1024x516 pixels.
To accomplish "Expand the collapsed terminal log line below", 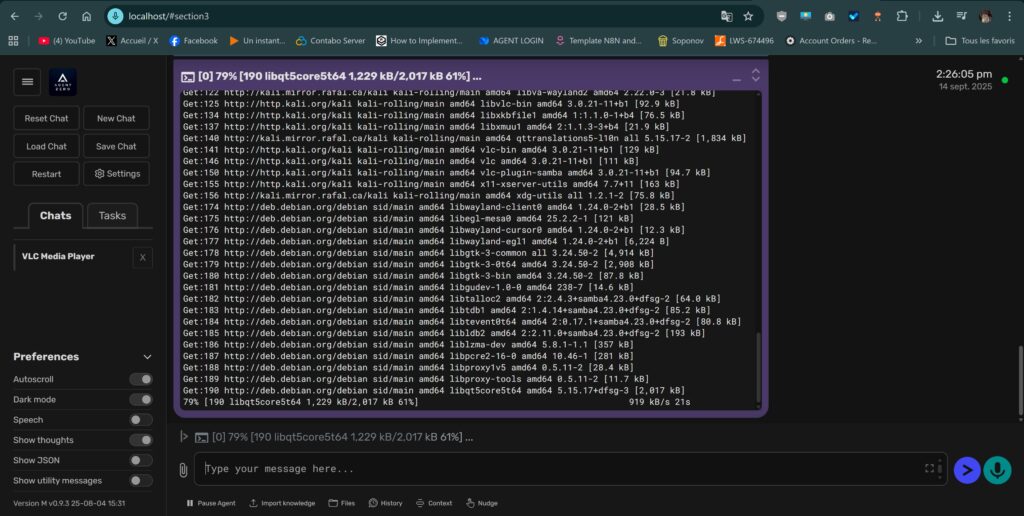I will tap(183, 437).
